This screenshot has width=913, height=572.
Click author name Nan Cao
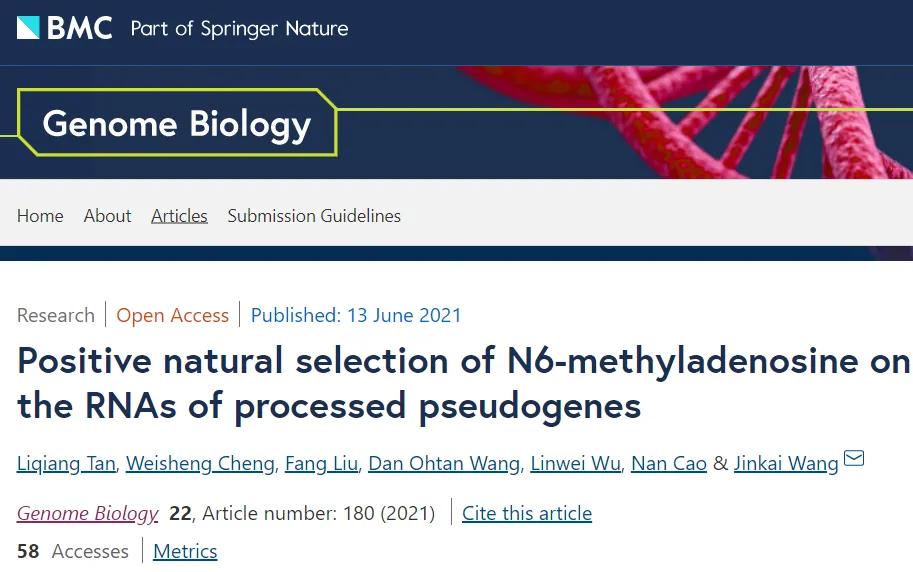669,463
